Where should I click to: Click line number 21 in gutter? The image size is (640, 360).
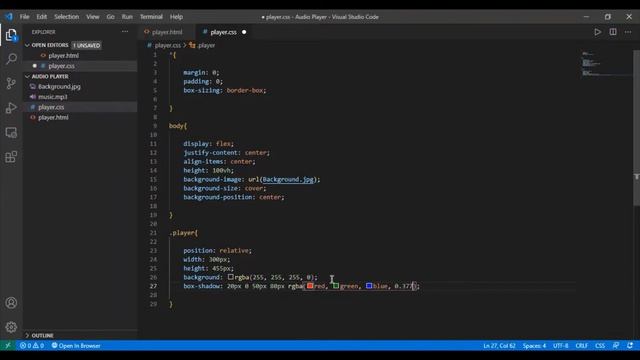153,233
